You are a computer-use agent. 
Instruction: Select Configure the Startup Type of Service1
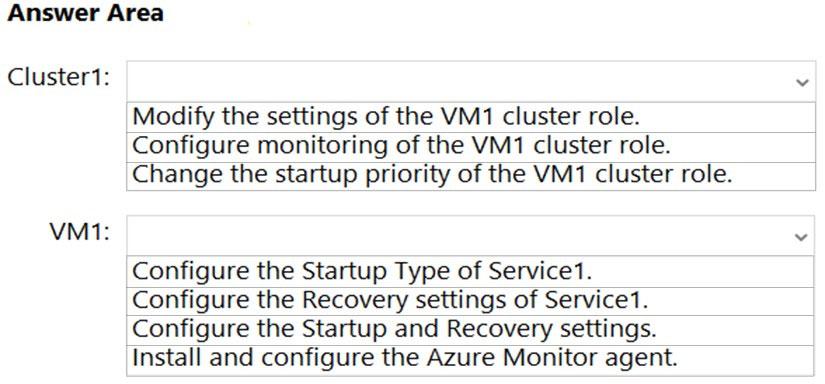coord(471,271)
